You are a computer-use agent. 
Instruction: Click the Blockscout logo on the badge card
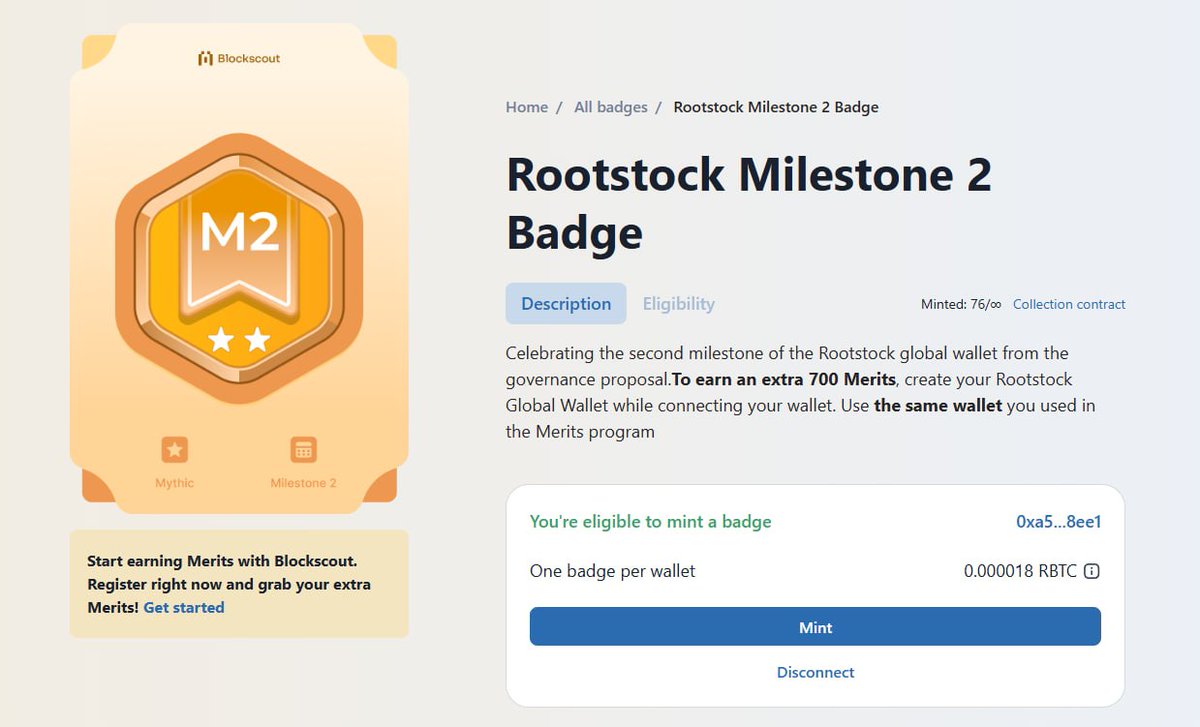[239, 58]
